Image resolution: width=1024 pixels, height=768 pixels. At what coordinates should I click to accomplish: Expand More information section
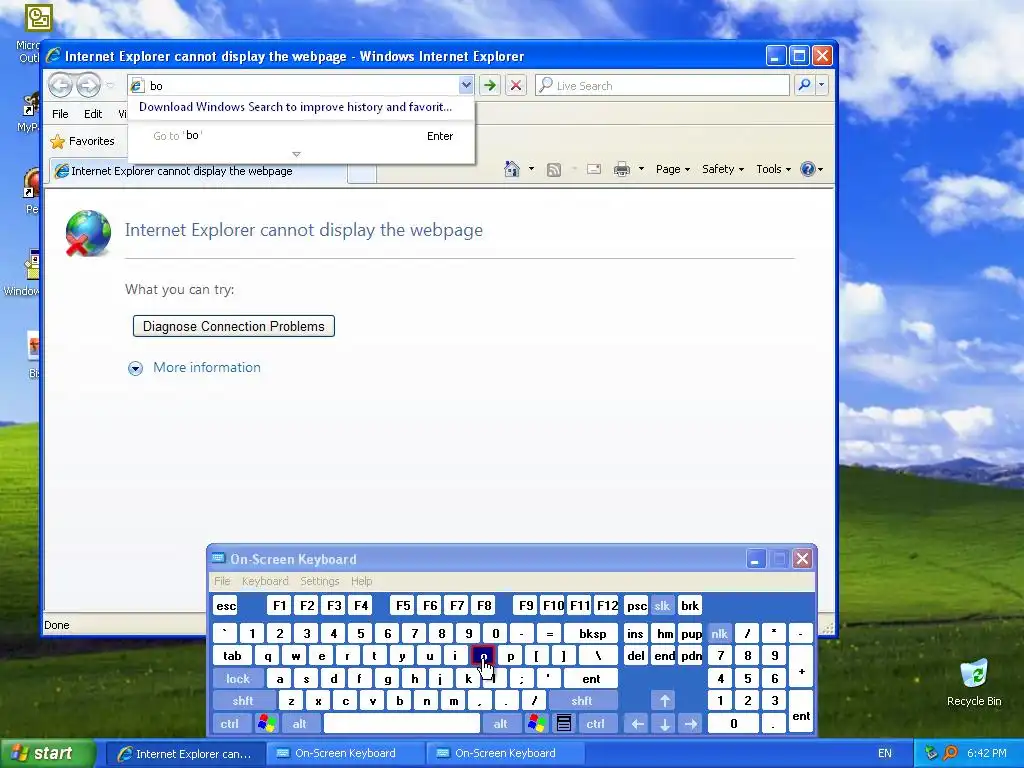[194, 368]
